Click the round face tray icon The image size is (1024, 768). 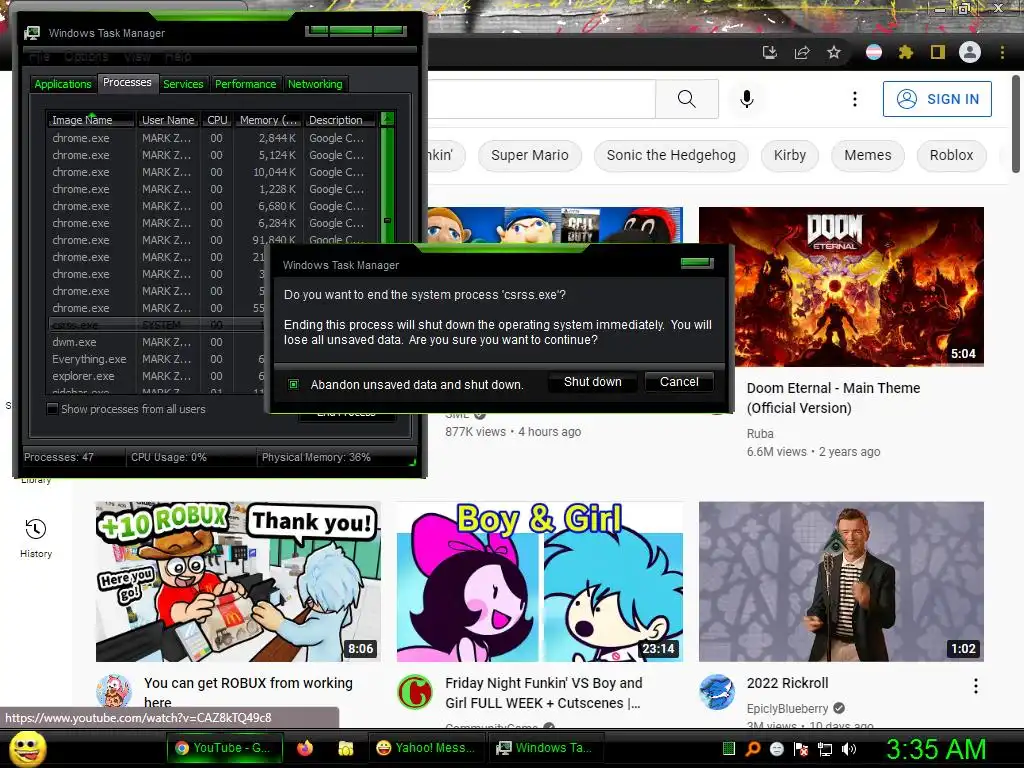776,748
